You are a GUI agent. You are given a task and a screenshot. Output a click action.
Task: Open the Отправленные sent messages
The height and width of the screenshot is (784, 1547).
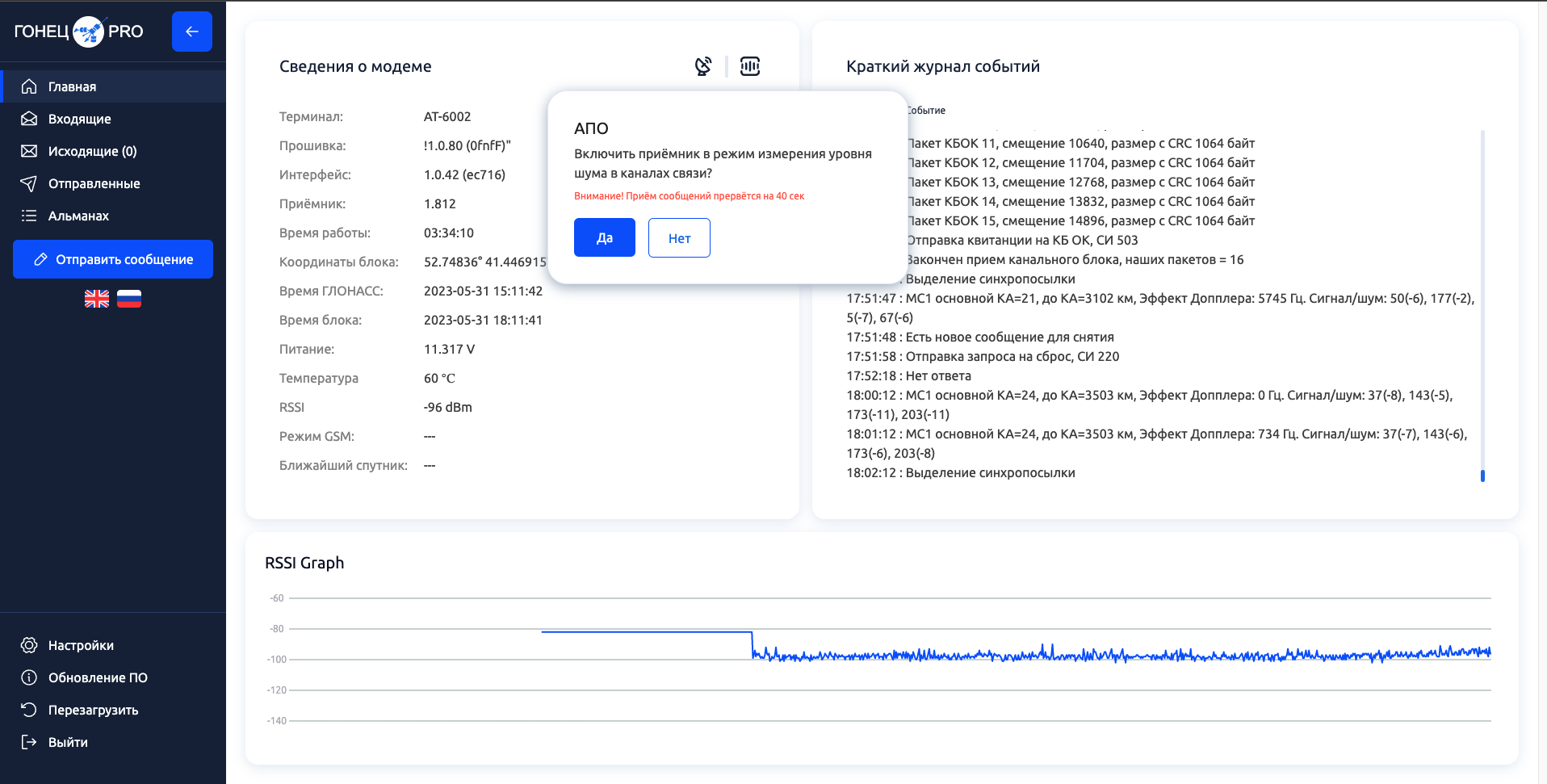click(x=94, y=183)
